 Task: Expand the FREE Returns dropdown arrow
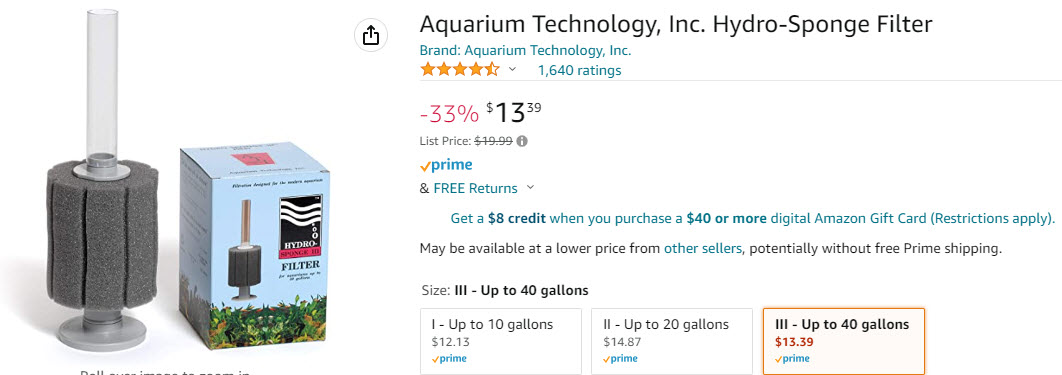[530, 188]
